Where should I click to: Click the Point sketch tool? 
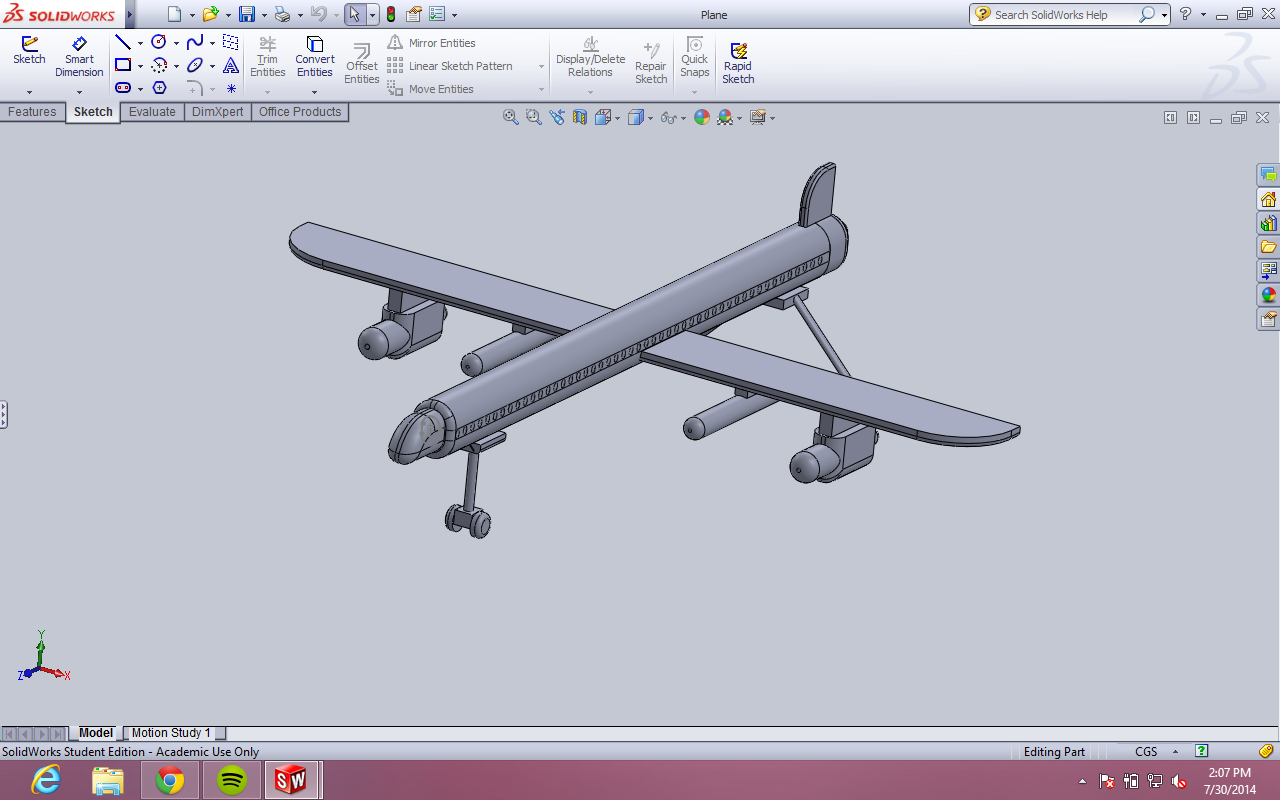(x=231, y=88)
